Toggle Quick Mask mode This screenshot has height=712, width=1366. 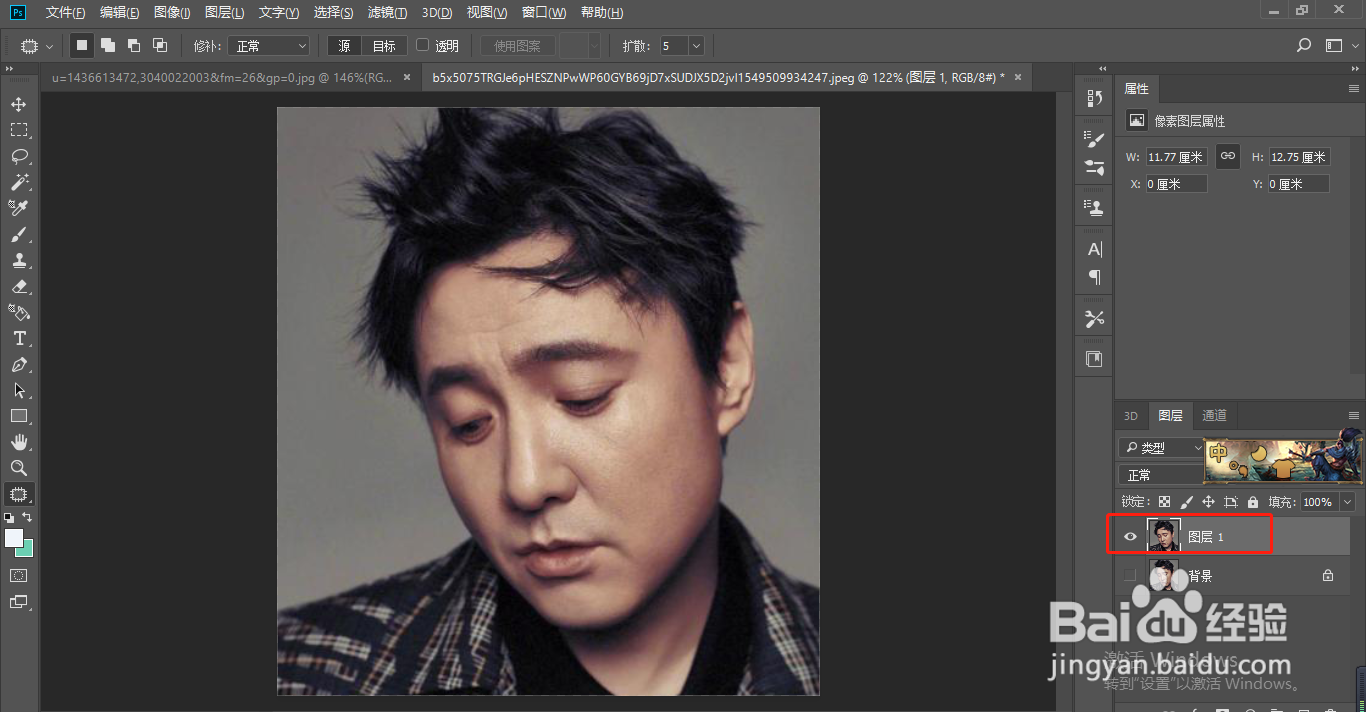[19, 576]
